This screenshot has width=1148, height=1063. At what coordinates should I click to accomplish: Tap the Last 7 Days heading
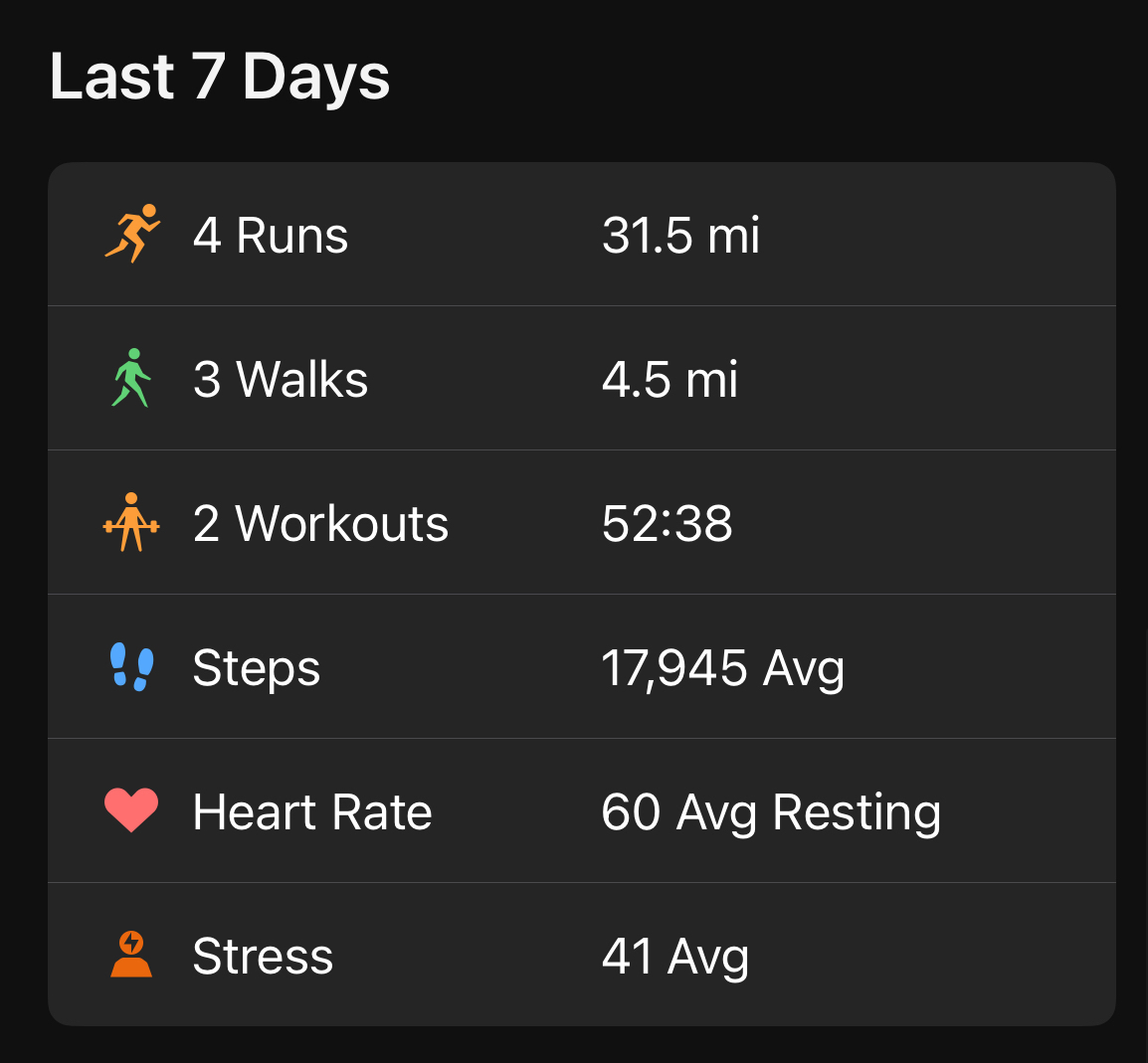(x=220, y=77)
